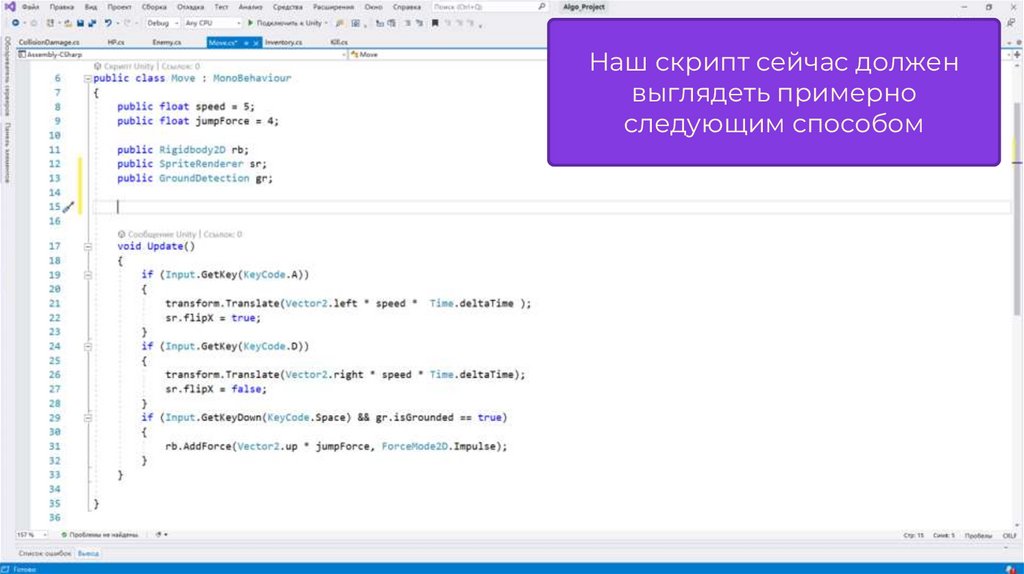
Task: Click the 'ForceMode2D' text on line 31
Action: 415,447
